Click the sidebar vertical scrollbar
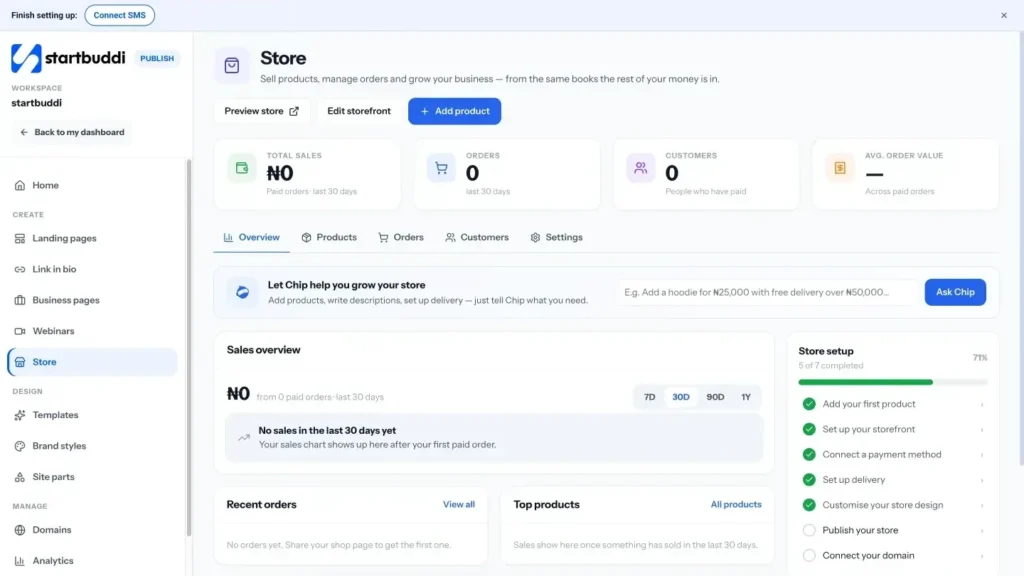 point(189,347)
